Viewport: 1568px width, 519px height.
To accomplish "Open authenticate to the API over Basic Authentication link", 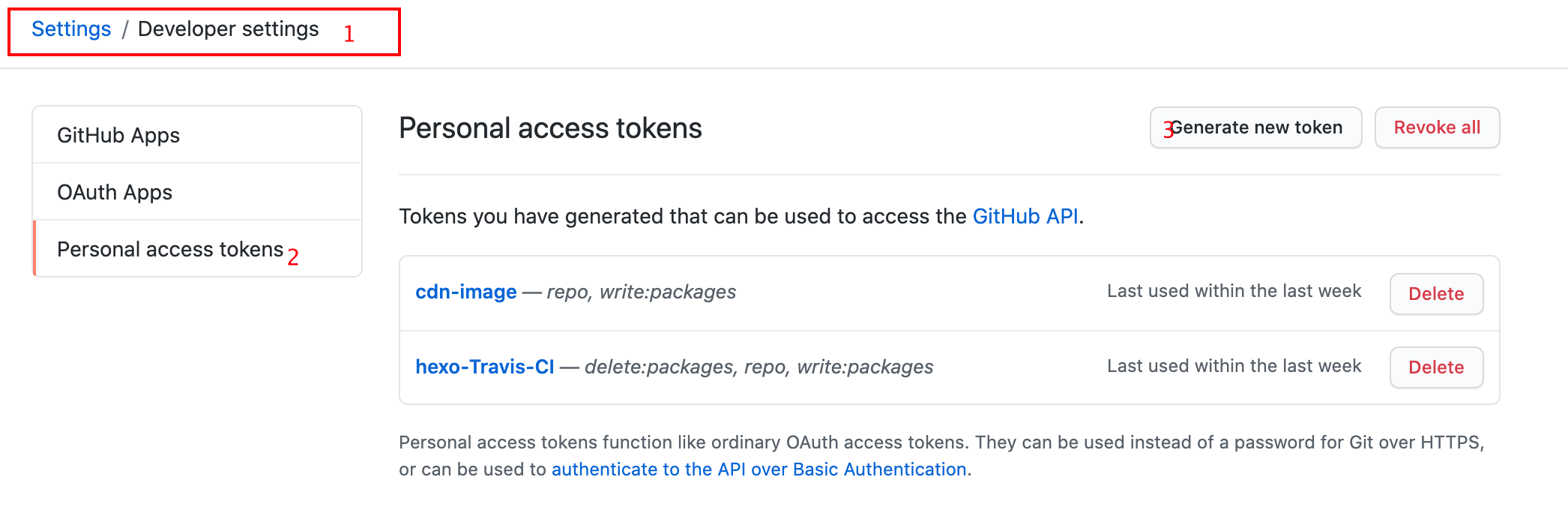I will [x=759, y=469].
